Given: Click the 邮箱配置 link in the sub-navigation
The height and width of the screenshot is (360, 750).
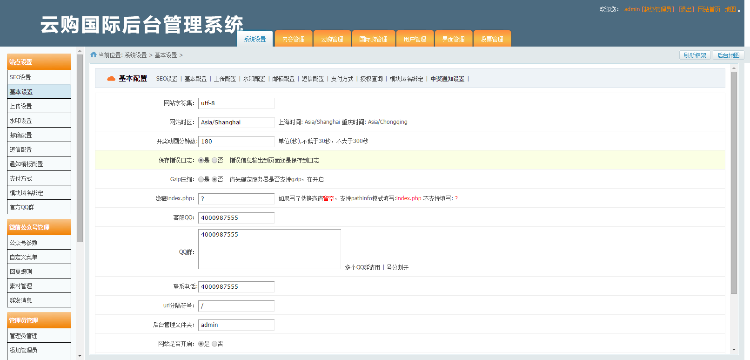Looking at the screenshot, I should 283,79.
